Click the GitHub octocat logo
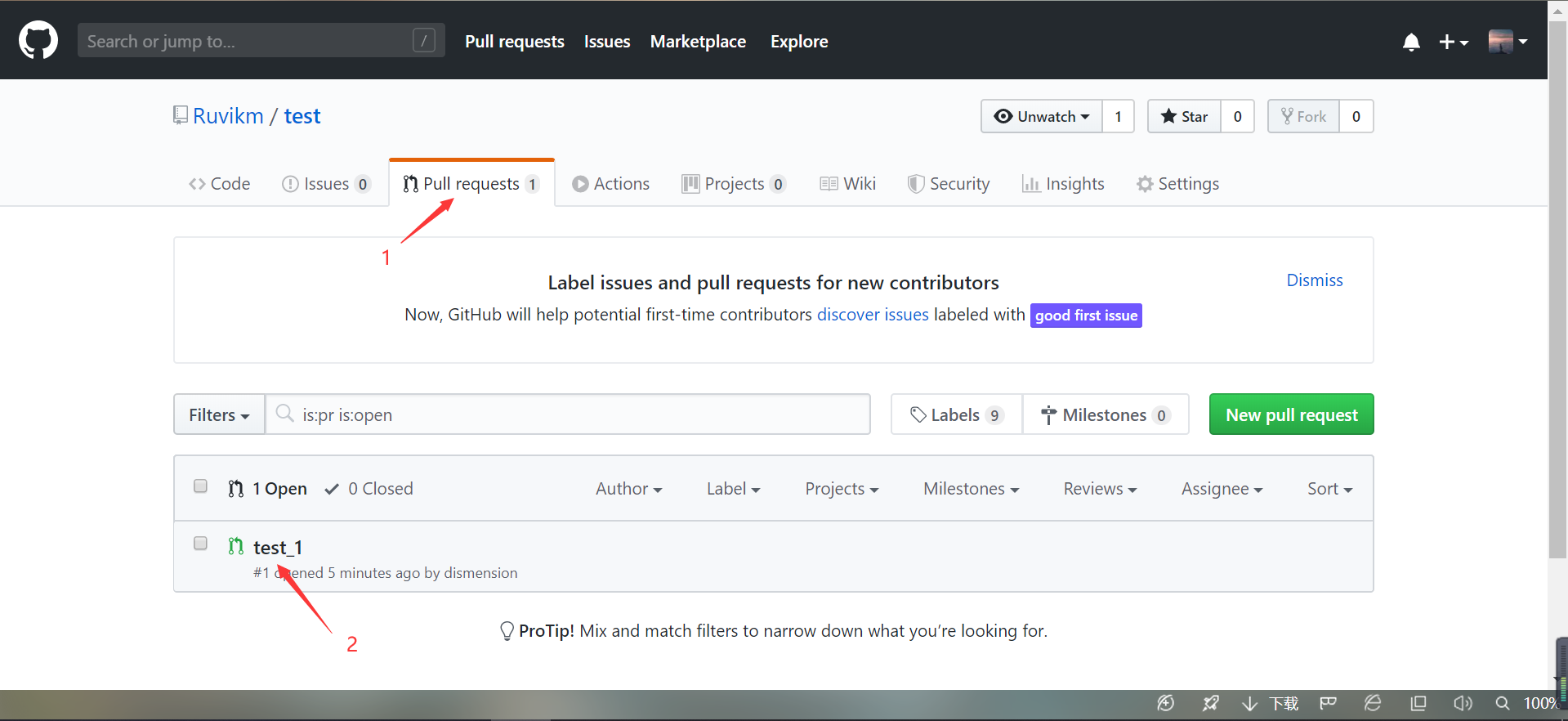1568x721 pixels. click(x=38, y=41)
